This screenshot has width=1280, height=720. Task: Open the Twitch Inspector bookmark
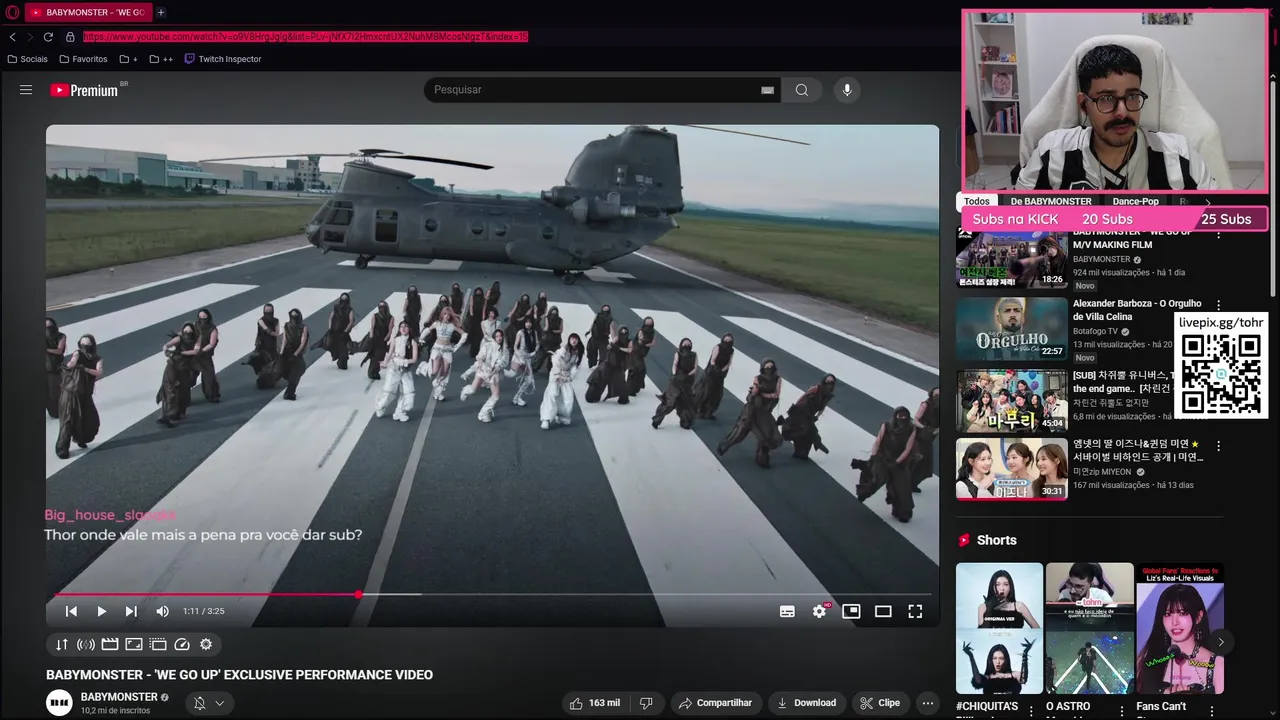[223, 59]
